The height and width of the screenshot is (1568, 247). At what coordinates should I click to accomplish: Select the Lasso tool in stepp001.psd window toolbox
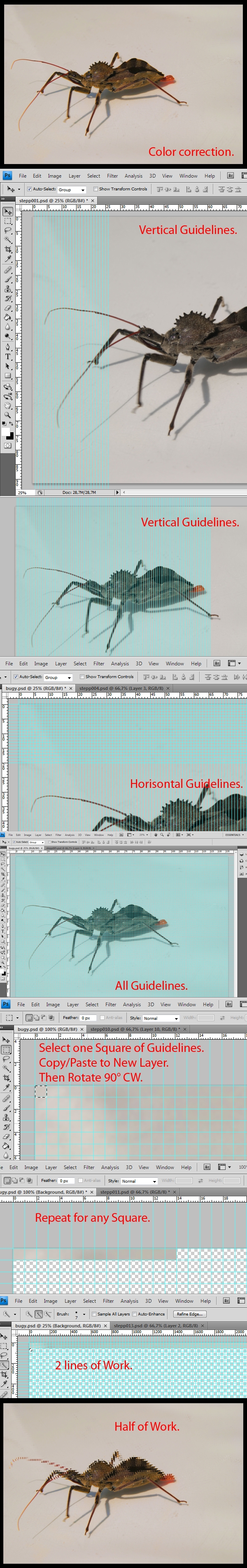(x=7, y=231)
